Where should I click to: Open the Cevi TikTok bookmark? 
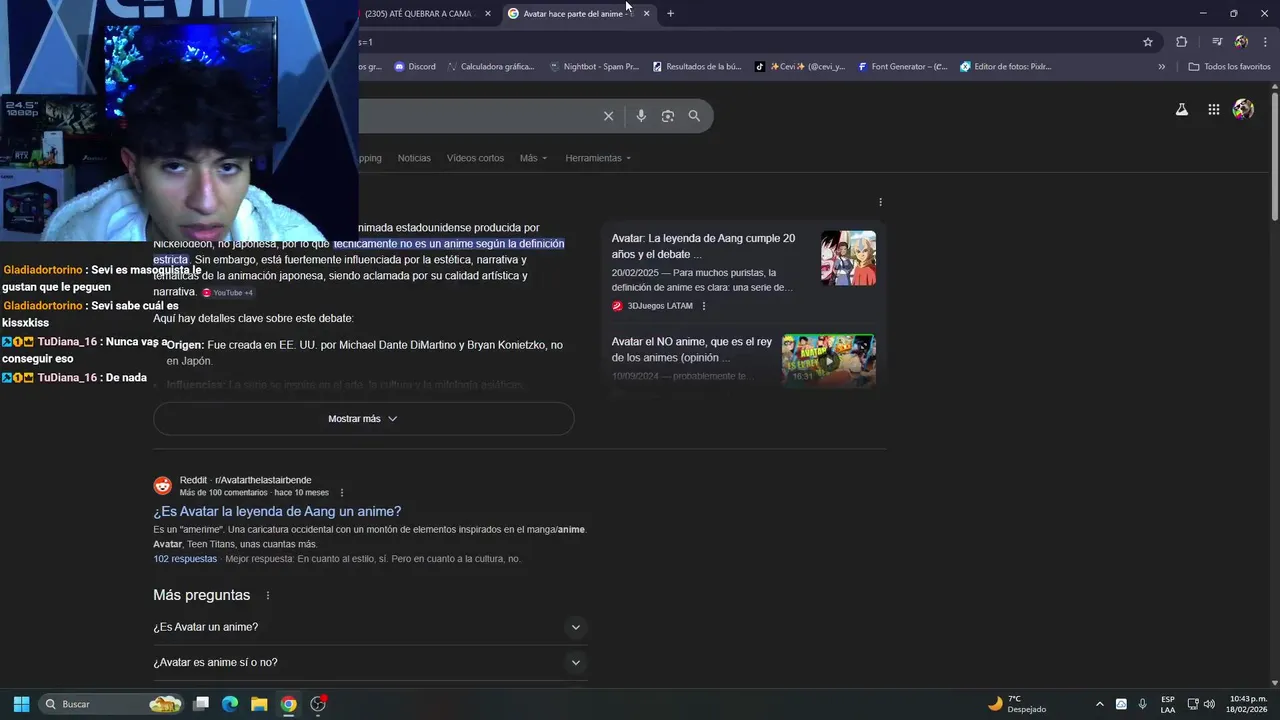[x=800, y=67]
